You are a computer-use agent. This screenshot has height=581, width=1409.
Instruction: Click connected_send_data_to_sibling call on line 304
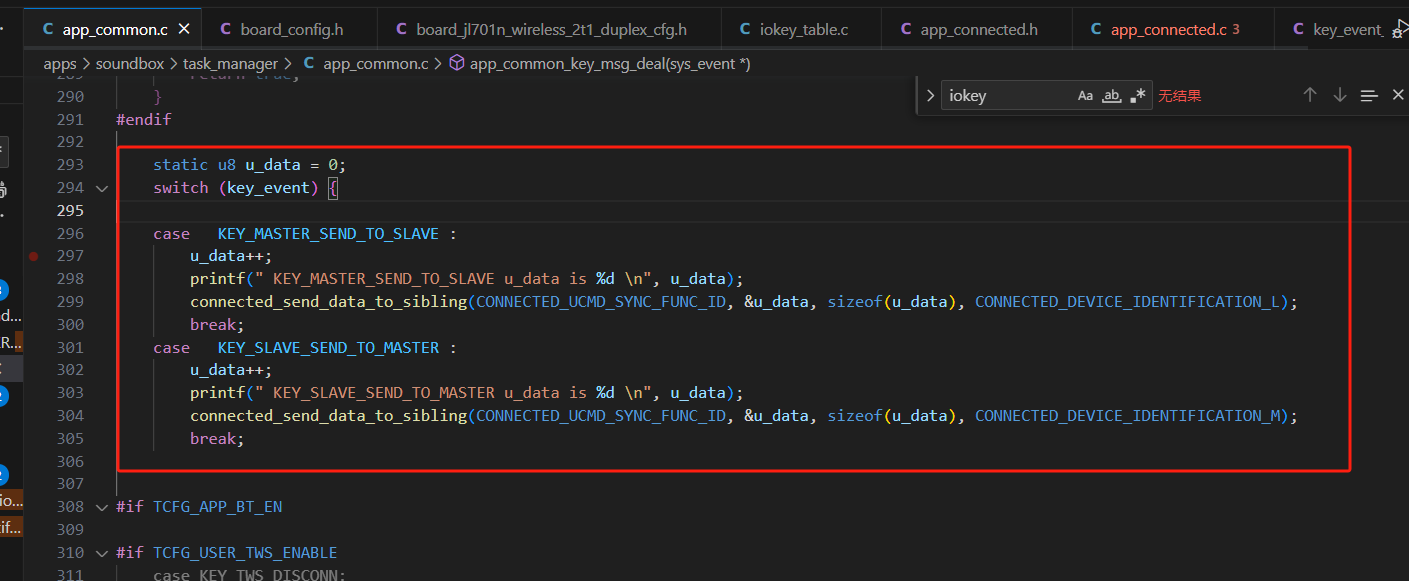pos(329,416)
